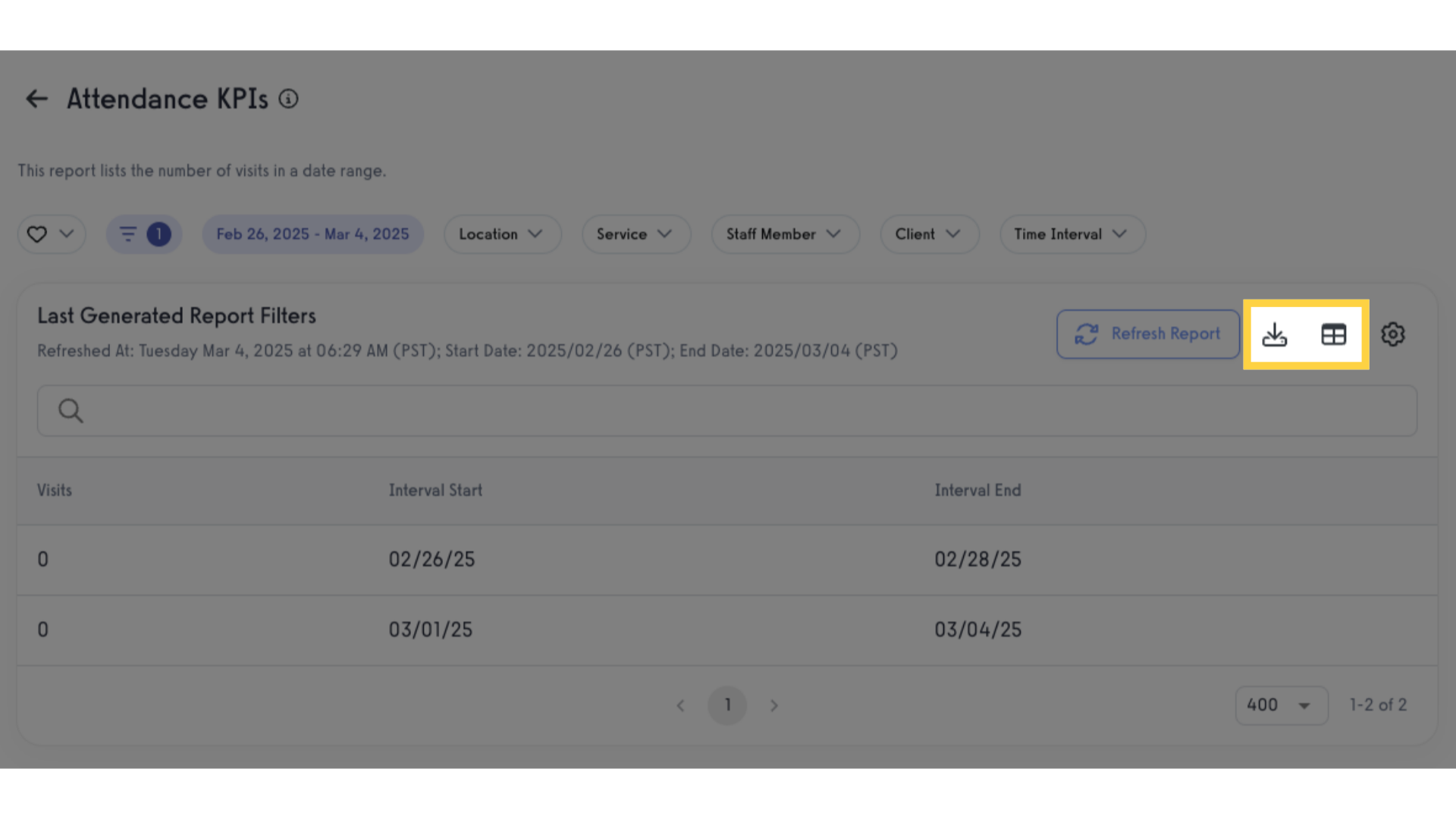Image resolution: width=1456 pixels, height=819 pixels.
Task: Focus the report search field
Action: coord(727,410)
